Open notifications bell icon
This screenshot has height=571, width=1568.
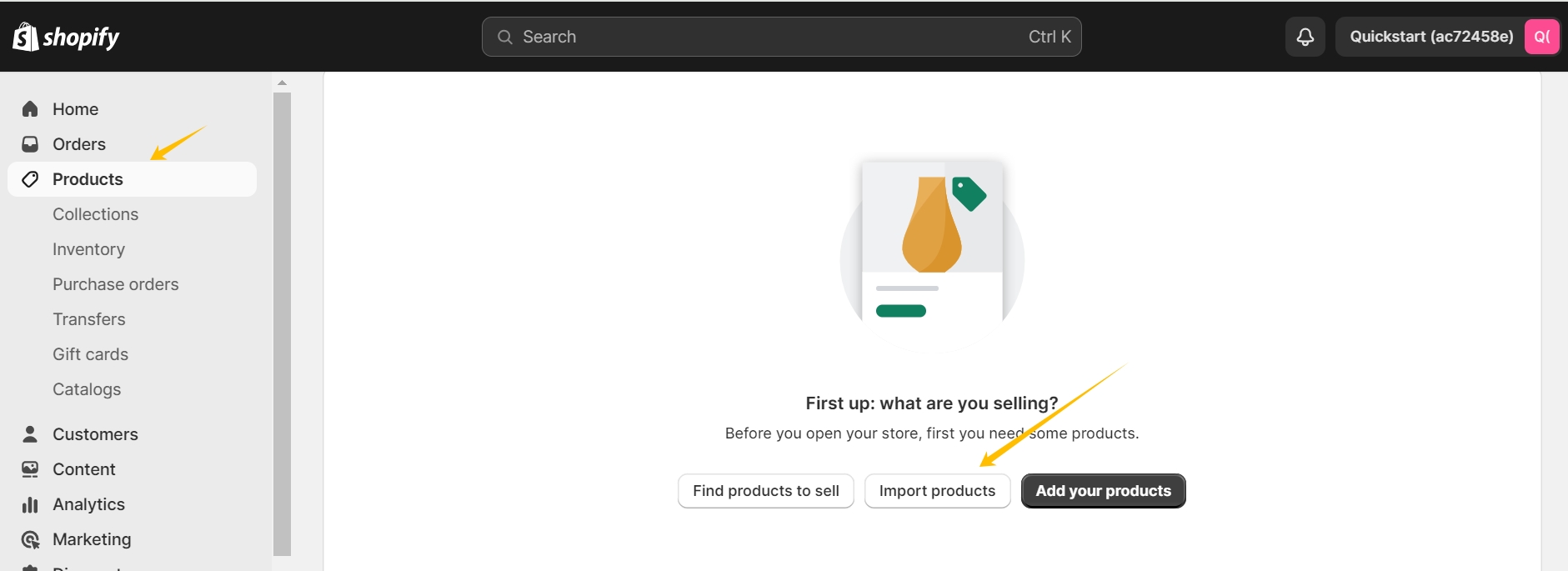pyautogui.click(x=1305, y=37)
